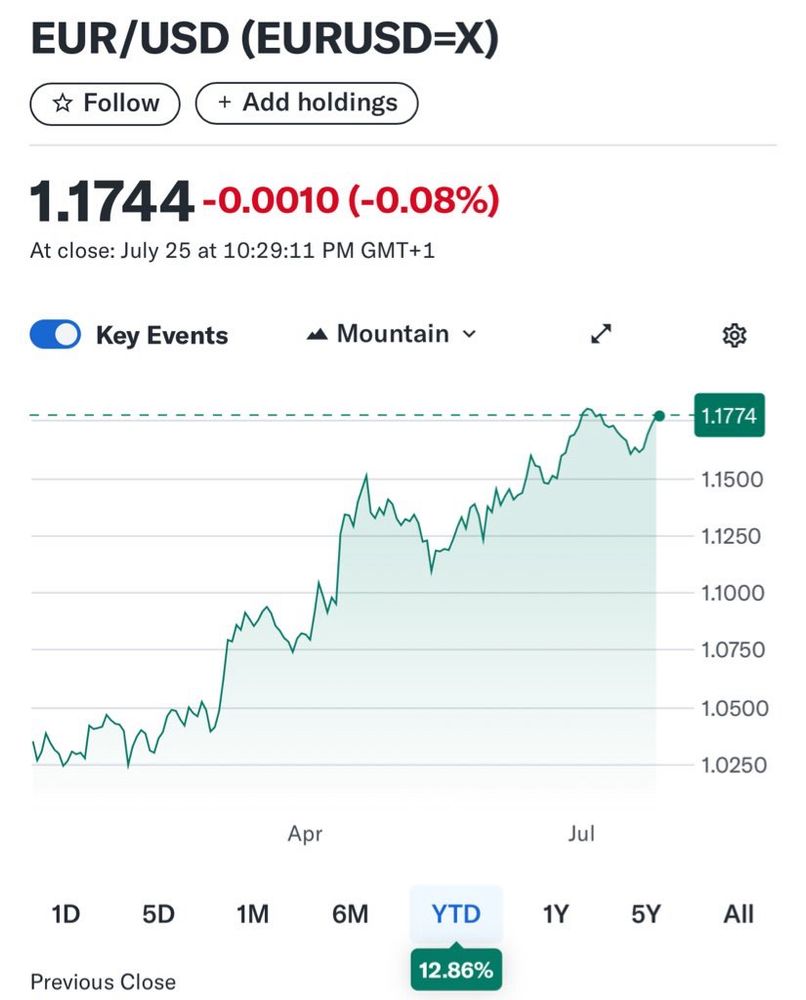Select the 5D time range
This screenshot has height=1000, width=806.
(158, 914)
